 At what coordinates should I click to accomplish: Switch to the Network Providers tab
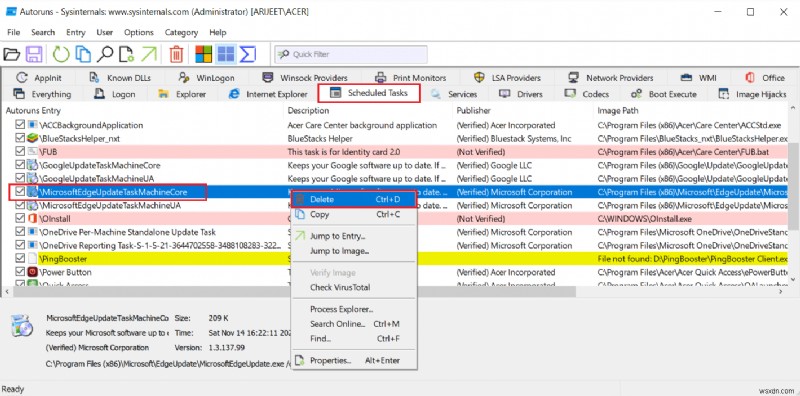(611, 78)
